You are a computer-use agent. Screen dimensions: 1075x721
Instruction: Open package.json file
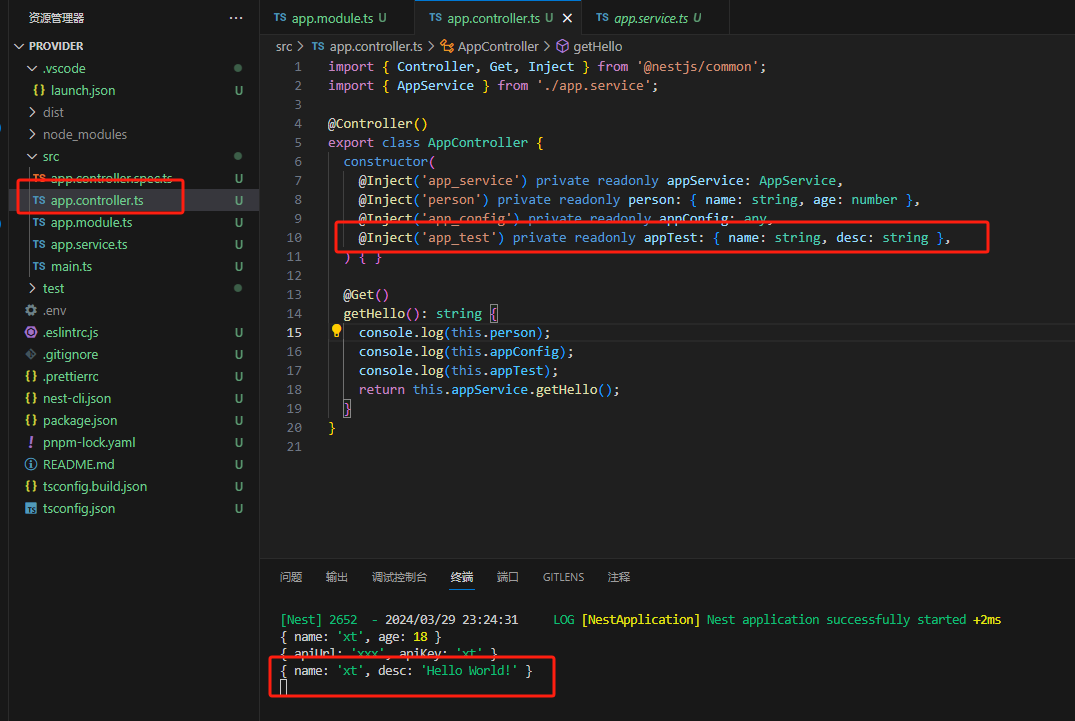(x=80, y=420)
